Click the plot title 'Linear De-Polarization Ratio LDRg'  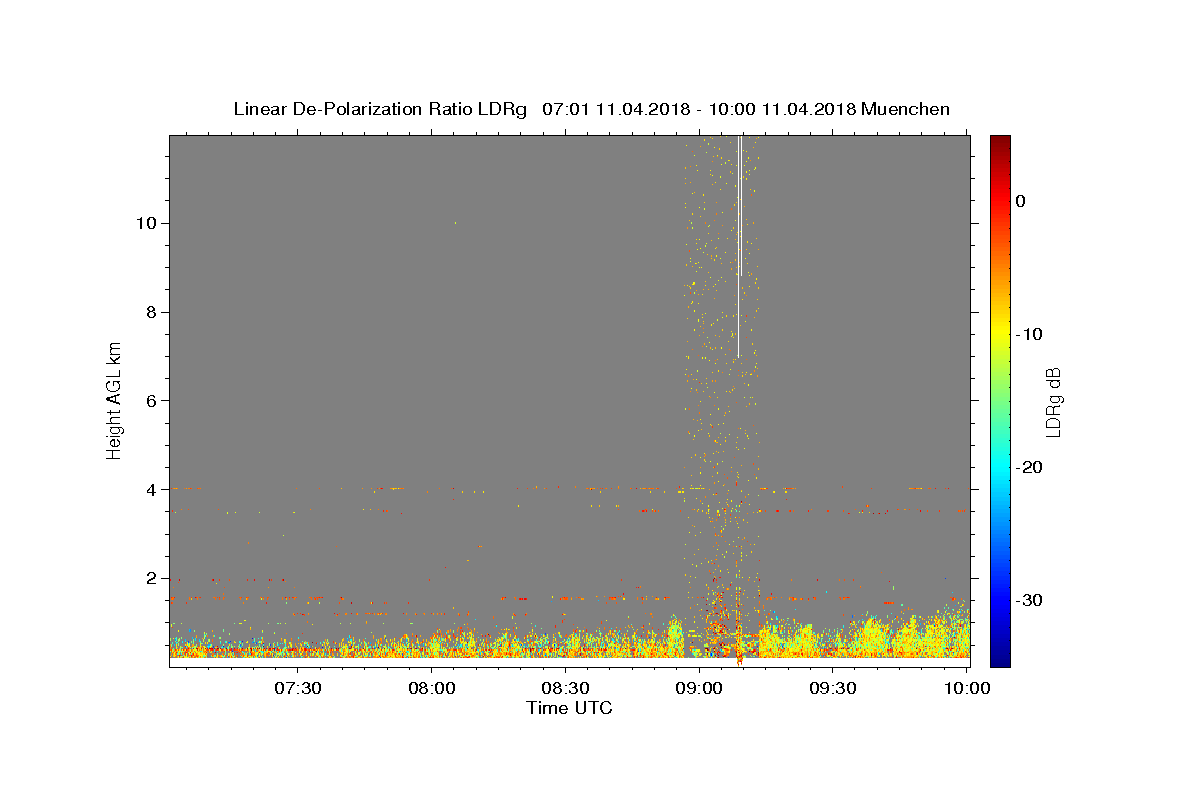380,109
